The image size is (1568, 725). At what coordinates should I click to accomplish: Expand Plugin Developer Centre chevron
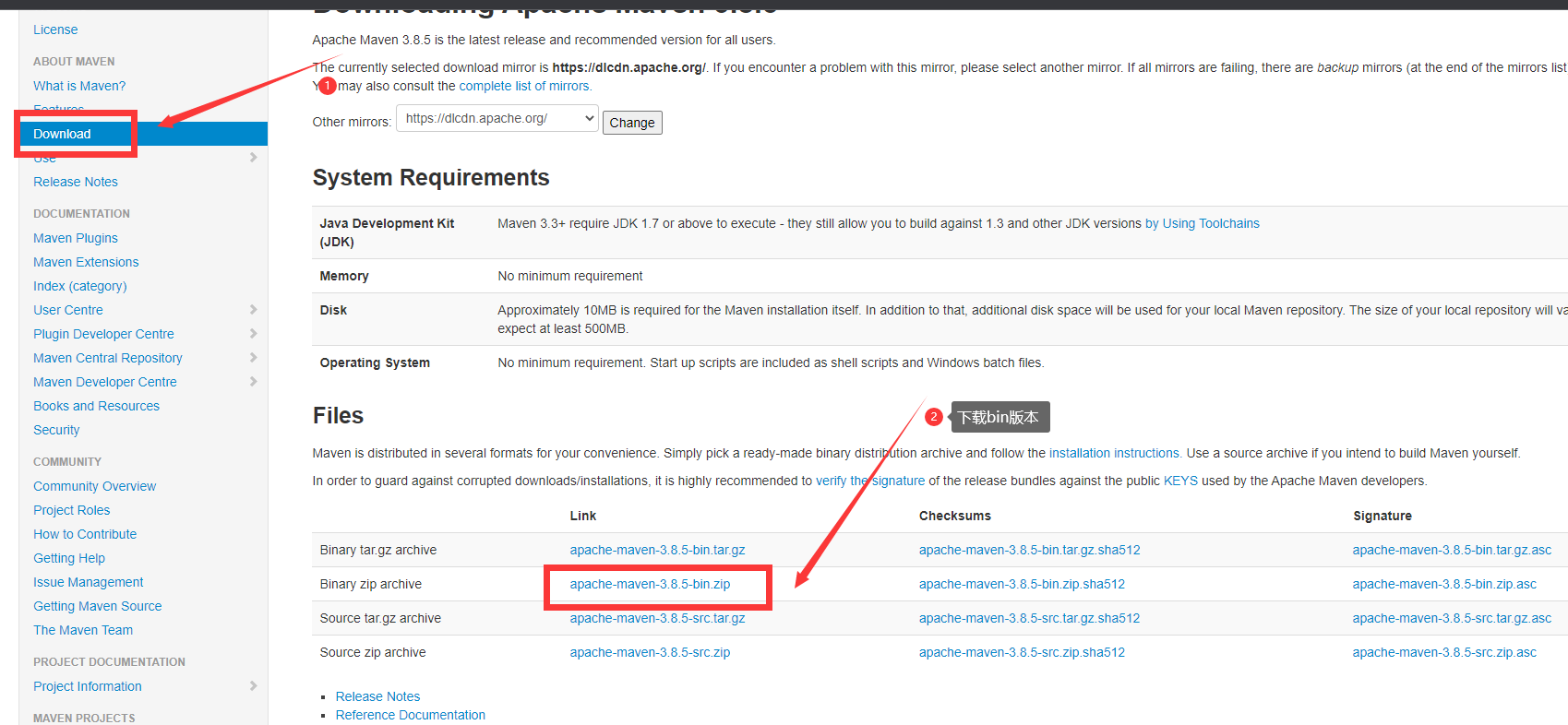click(253, 334)
